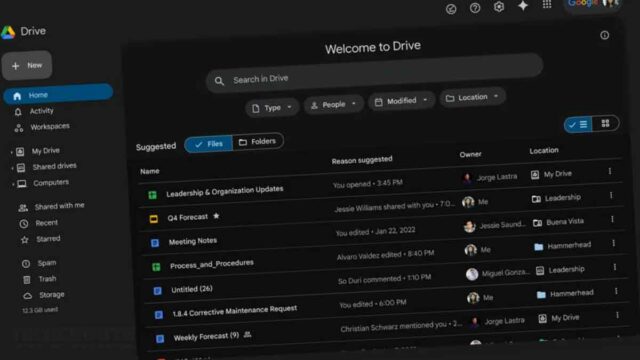Open the Google apps grid icon

(x=547, y=4)
